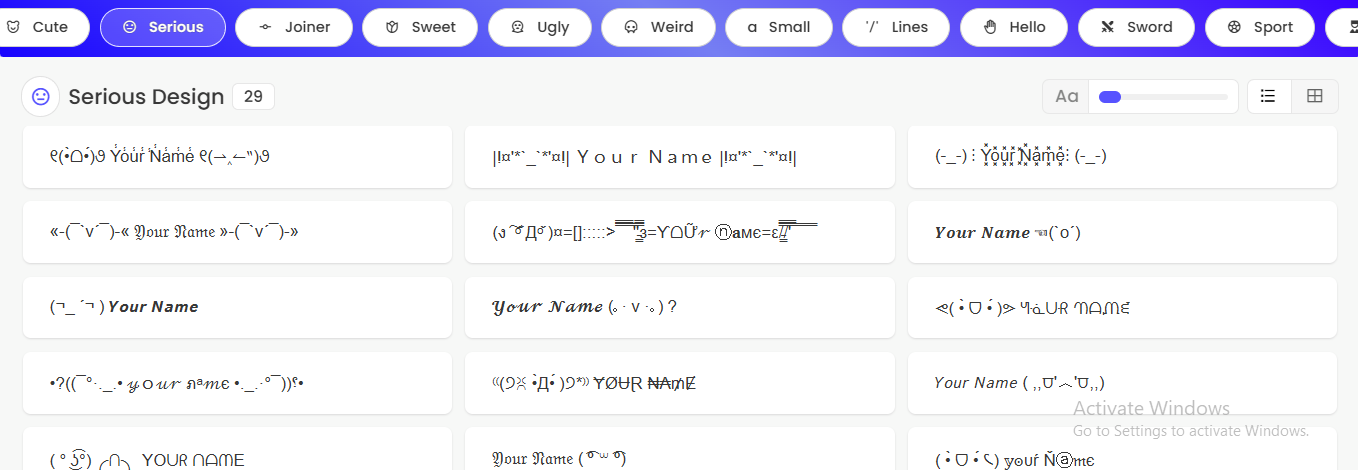Select the Serious category tab
The width and height of the screenshot is (1358, 470).
164,27
